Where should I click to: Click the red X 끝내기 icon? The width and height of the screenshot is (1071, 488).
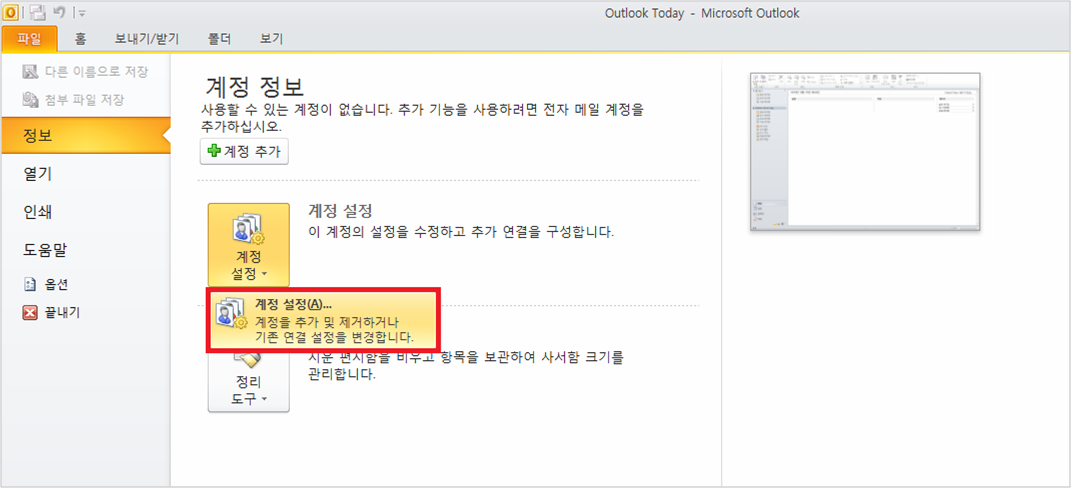(29, 313)
